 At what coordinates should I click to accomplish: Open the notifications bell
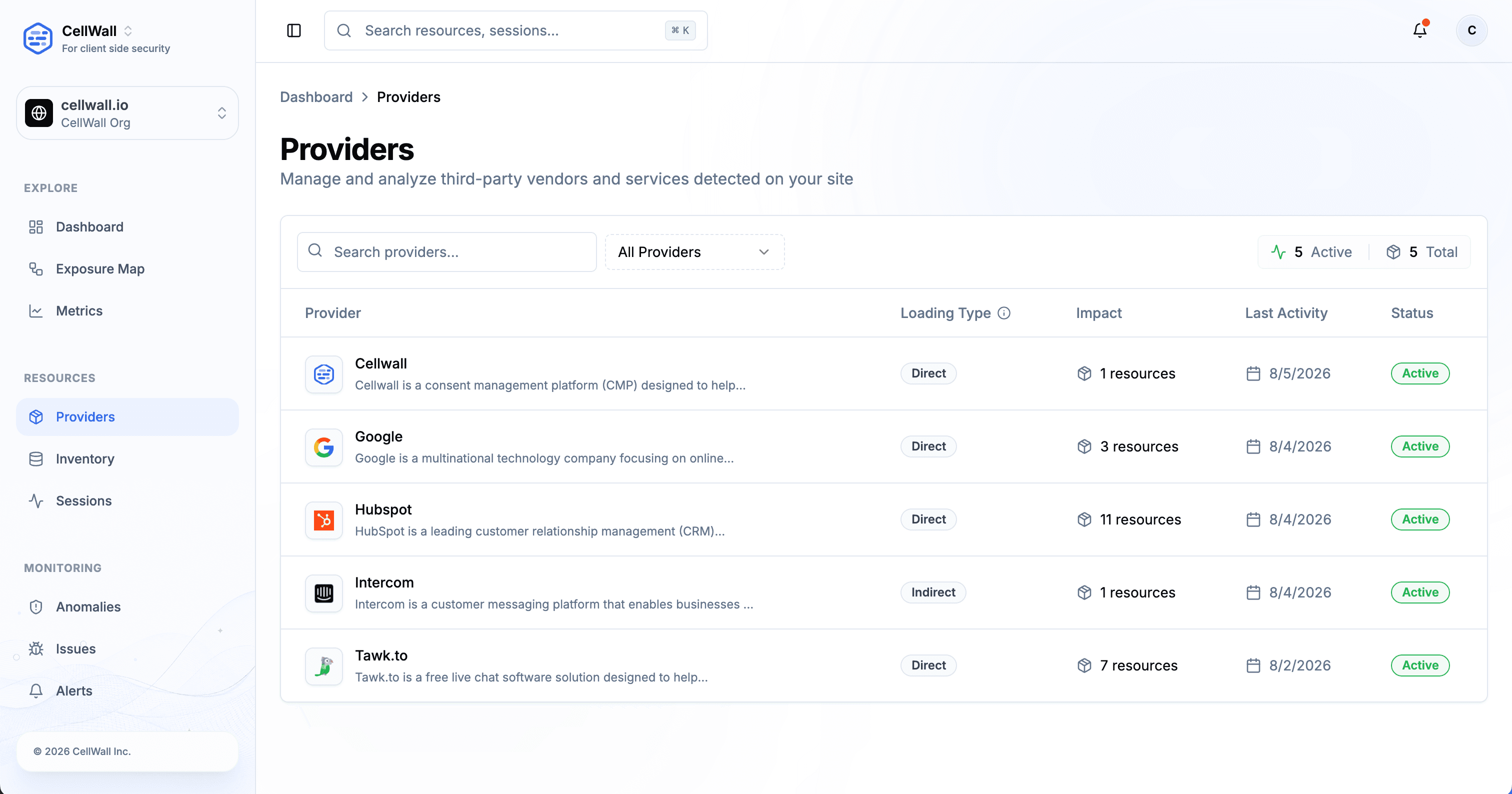point(1419,30)
